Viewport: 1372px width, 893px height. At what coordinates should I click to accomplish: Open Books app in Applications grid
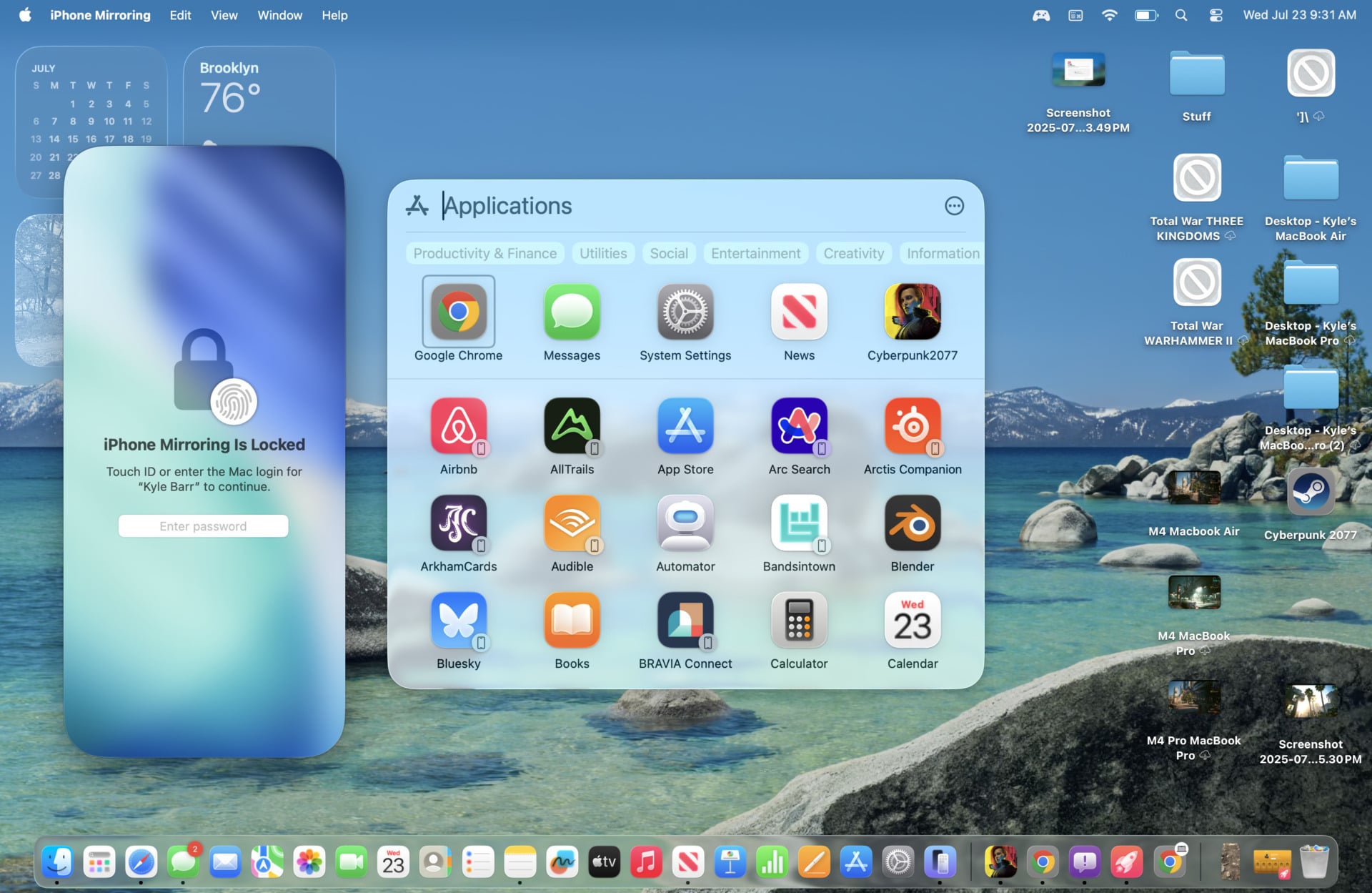(x=572, y=621)
